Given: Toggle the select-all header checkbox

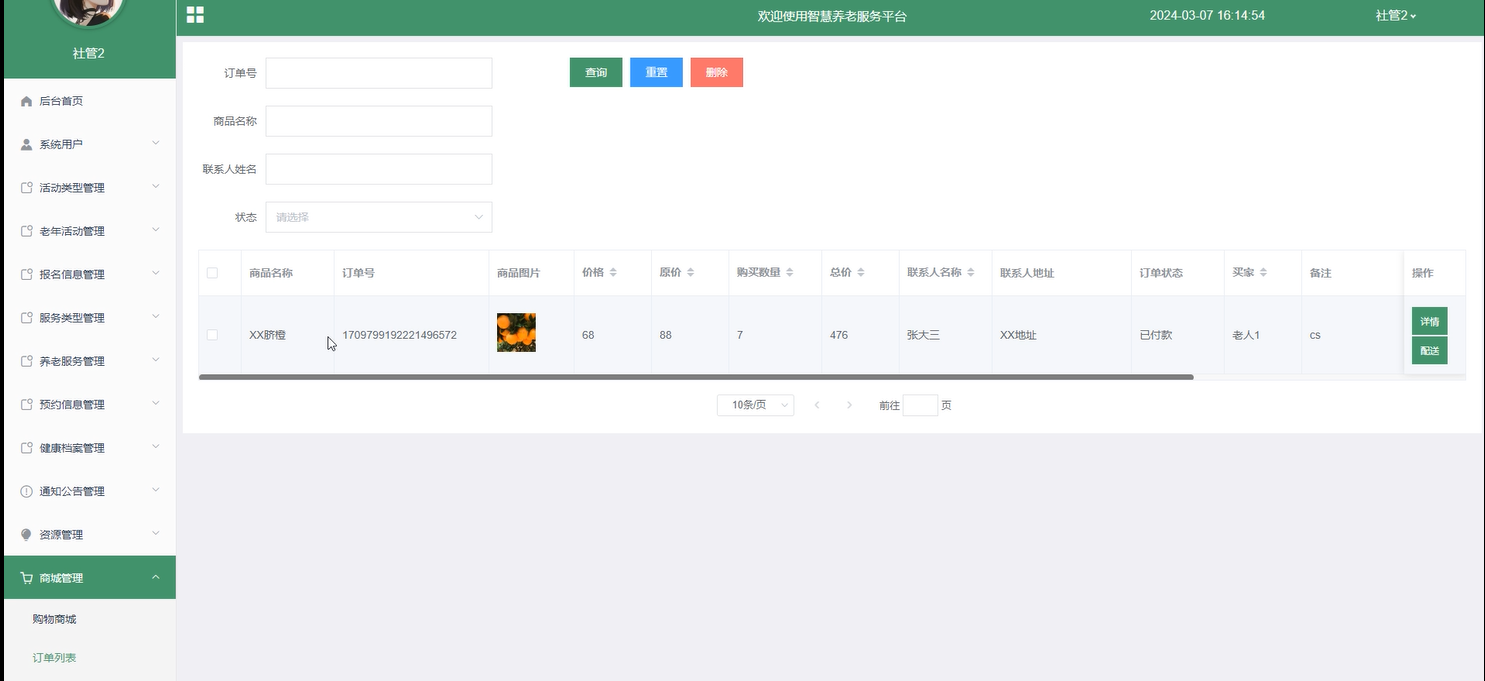Looking at the screenshot, I should click(212, 273).
